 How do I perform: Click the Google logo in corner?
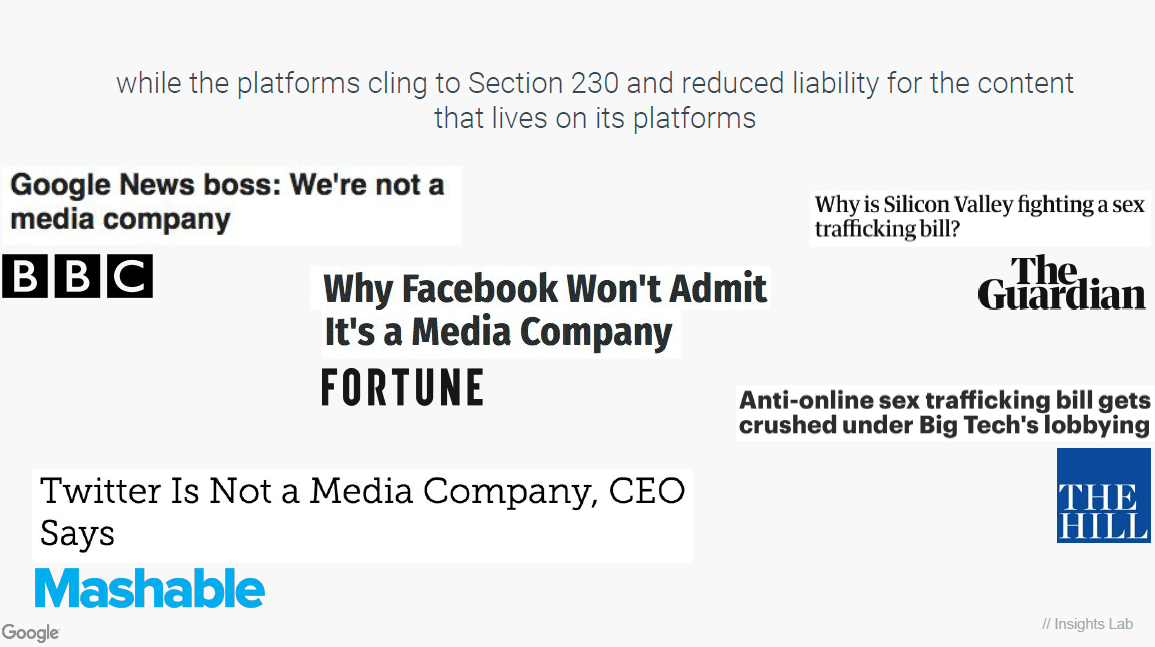(30, 632)
